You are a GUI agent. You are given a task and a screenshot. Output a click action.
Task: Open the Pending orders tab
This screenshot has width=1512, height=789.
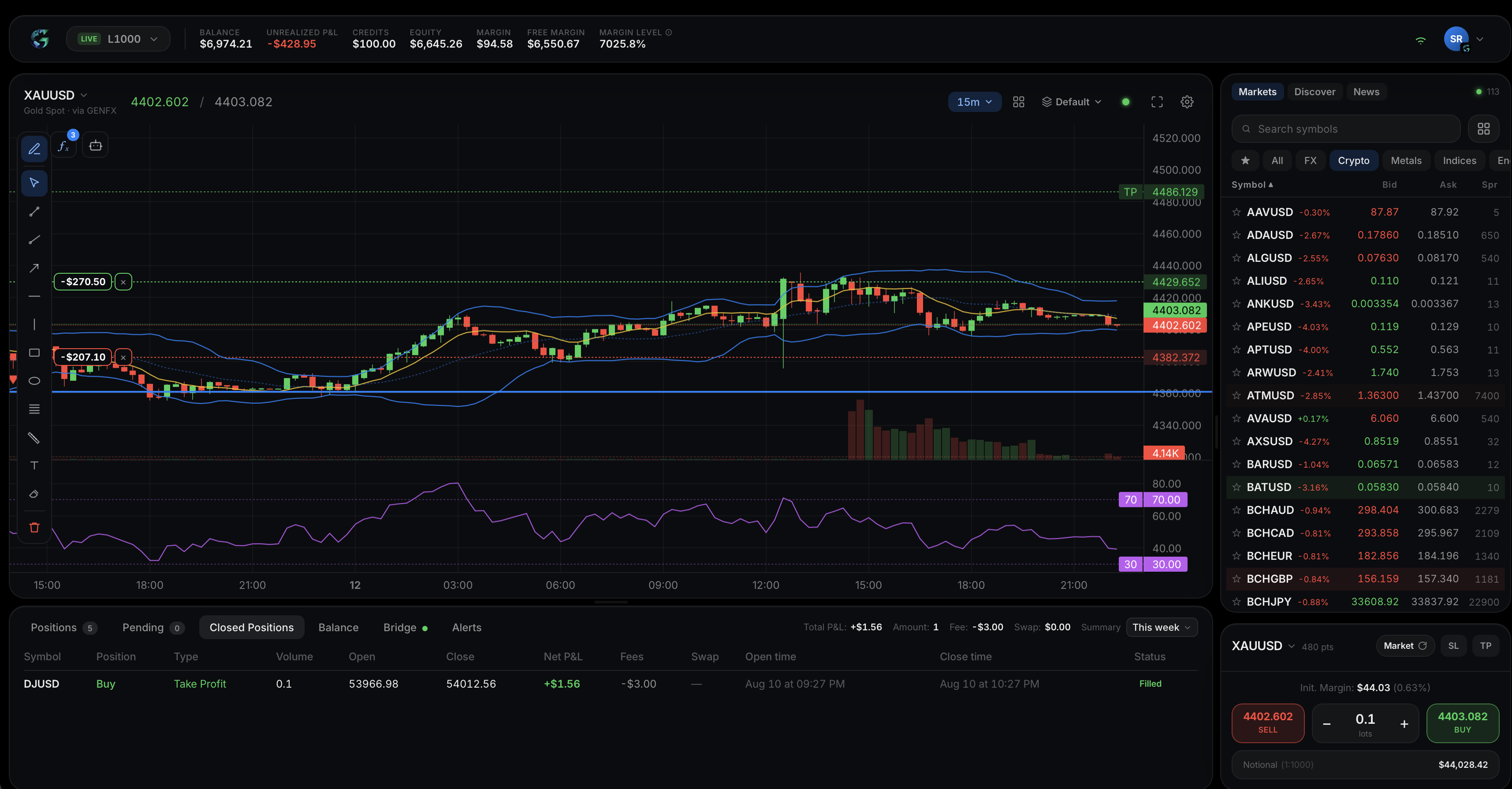coord(153,628)
